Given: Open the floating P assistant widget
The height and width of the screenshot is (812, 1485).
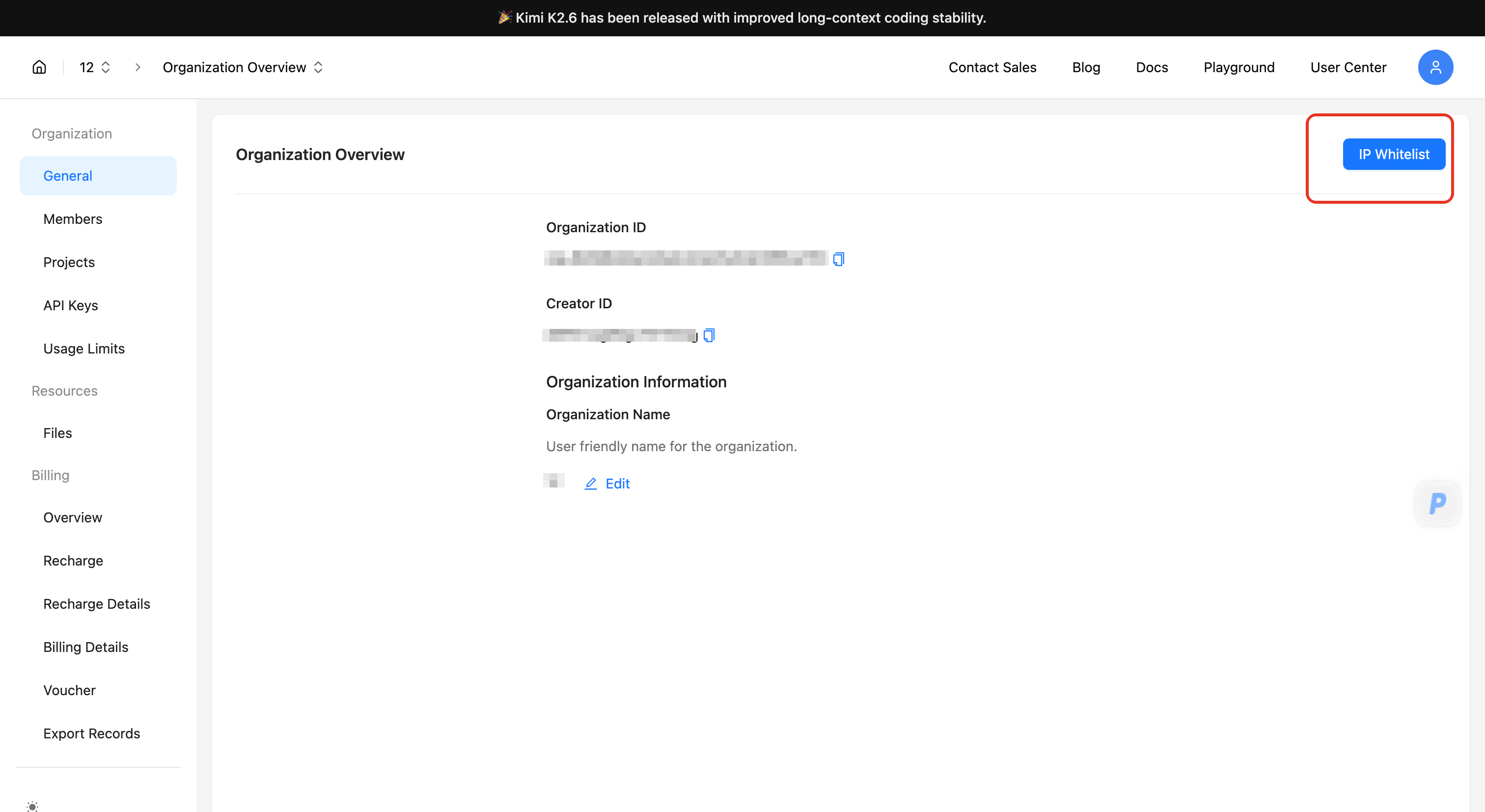Looking at the screenshot, I should pos(1438,503).
